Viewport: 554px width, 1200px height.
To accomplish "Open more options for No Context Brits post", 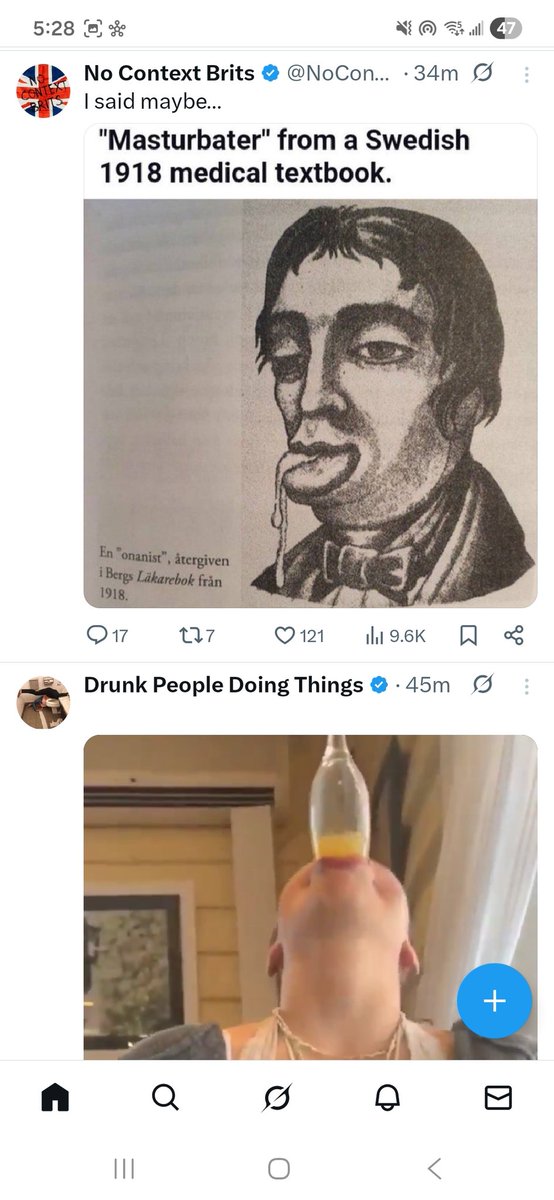I will coord(526,74).
